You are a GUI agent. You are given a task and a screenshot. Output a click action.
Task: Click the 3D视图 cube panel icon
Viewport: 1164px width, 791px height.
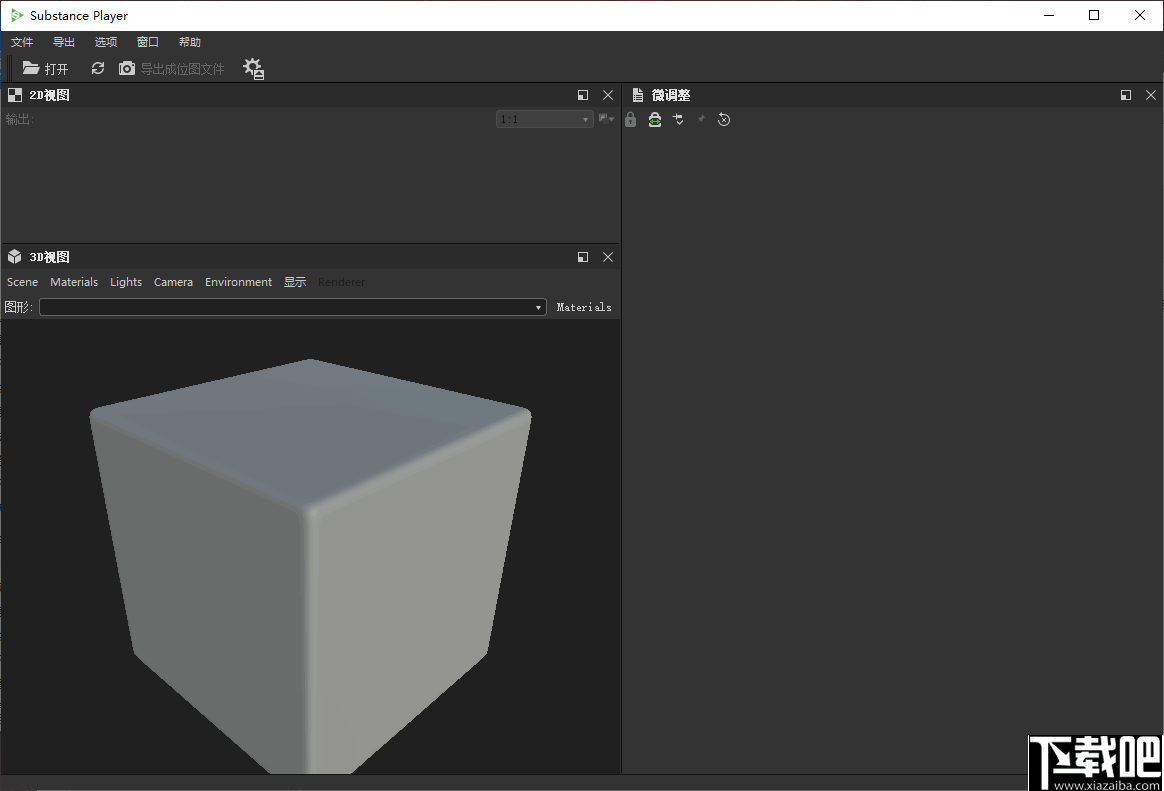[14, 257]
